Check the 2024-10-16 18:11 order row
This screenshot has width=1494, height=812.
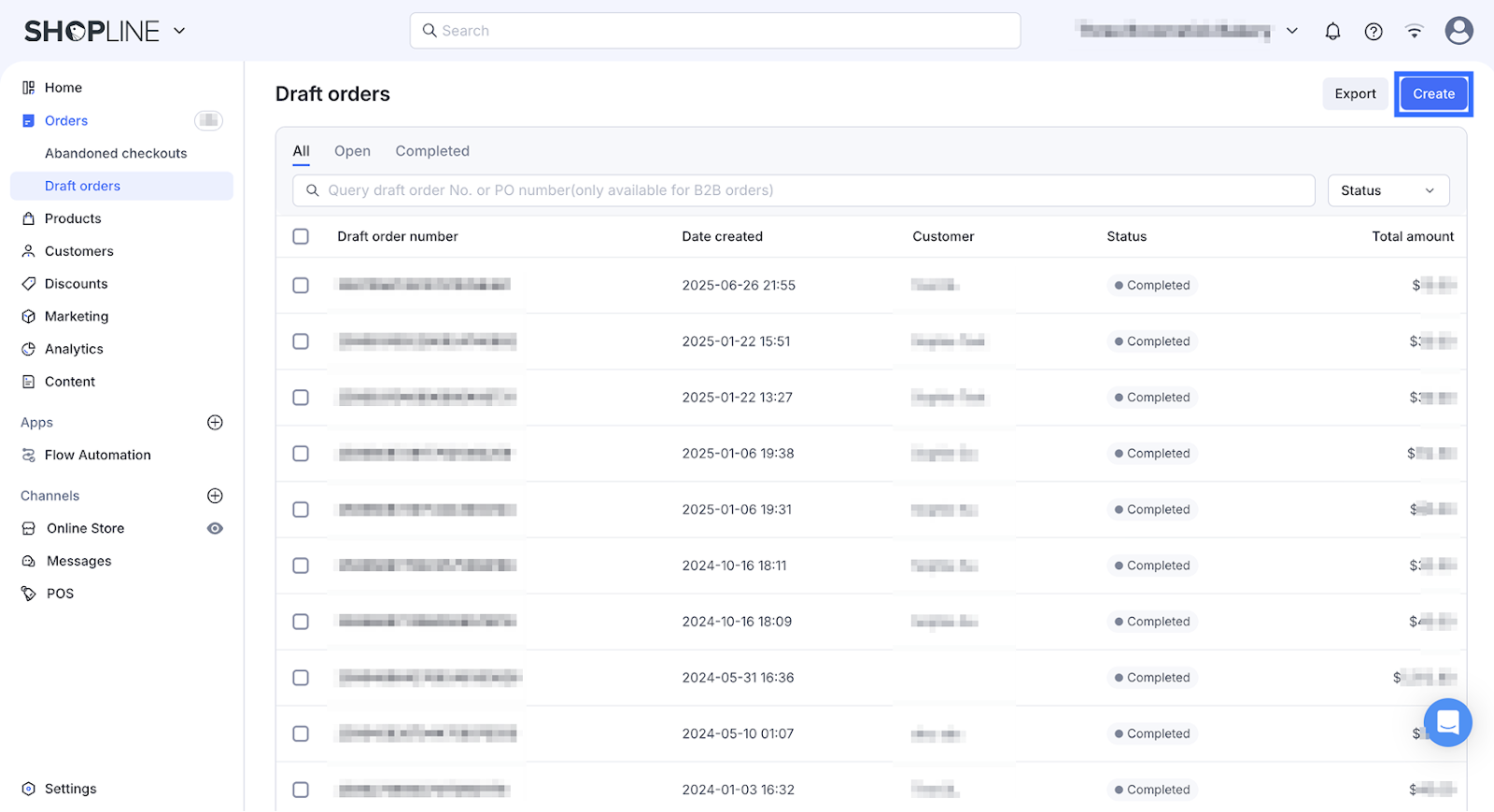tap(301, 566)
